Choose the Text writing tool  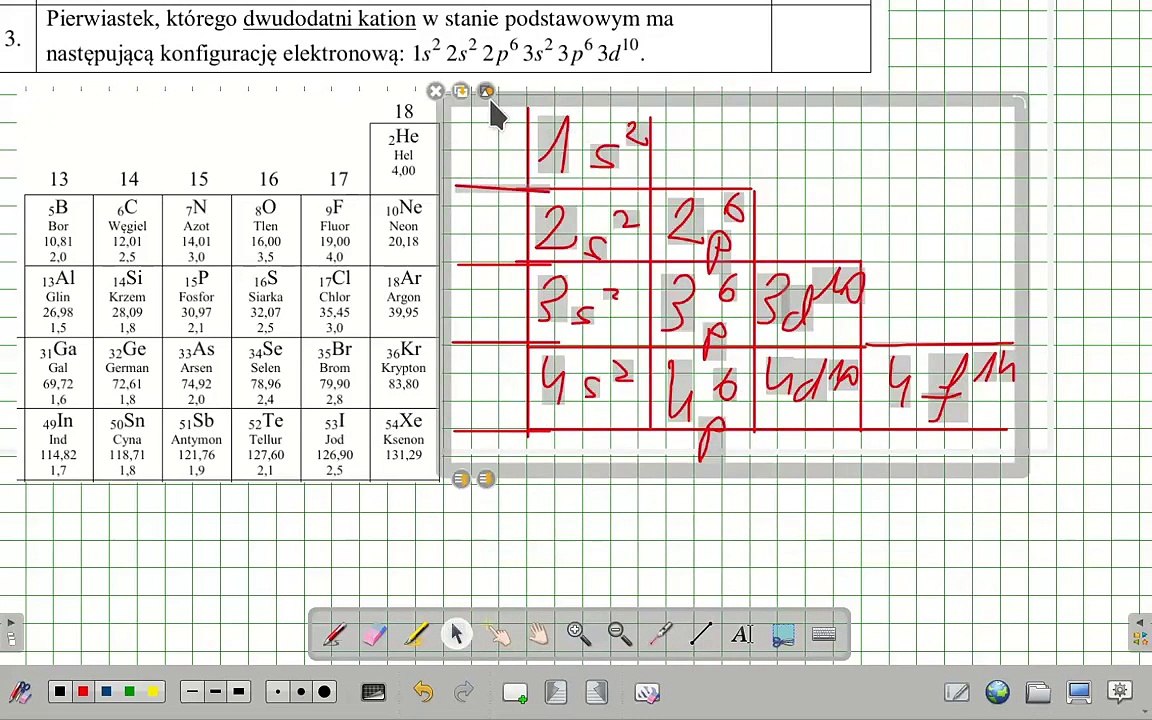click(x=742, y=633)
